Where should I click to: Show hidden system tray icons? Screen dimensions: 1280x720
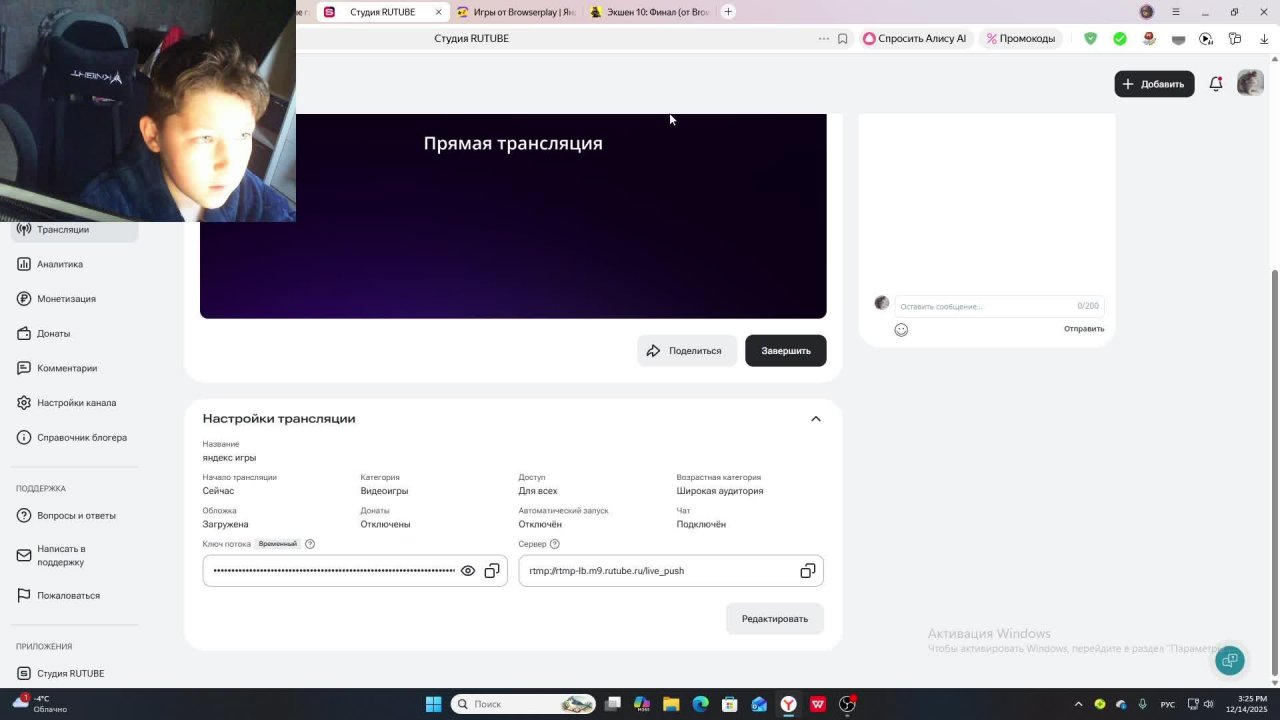pyautogui.click(x=1078, y=704)
